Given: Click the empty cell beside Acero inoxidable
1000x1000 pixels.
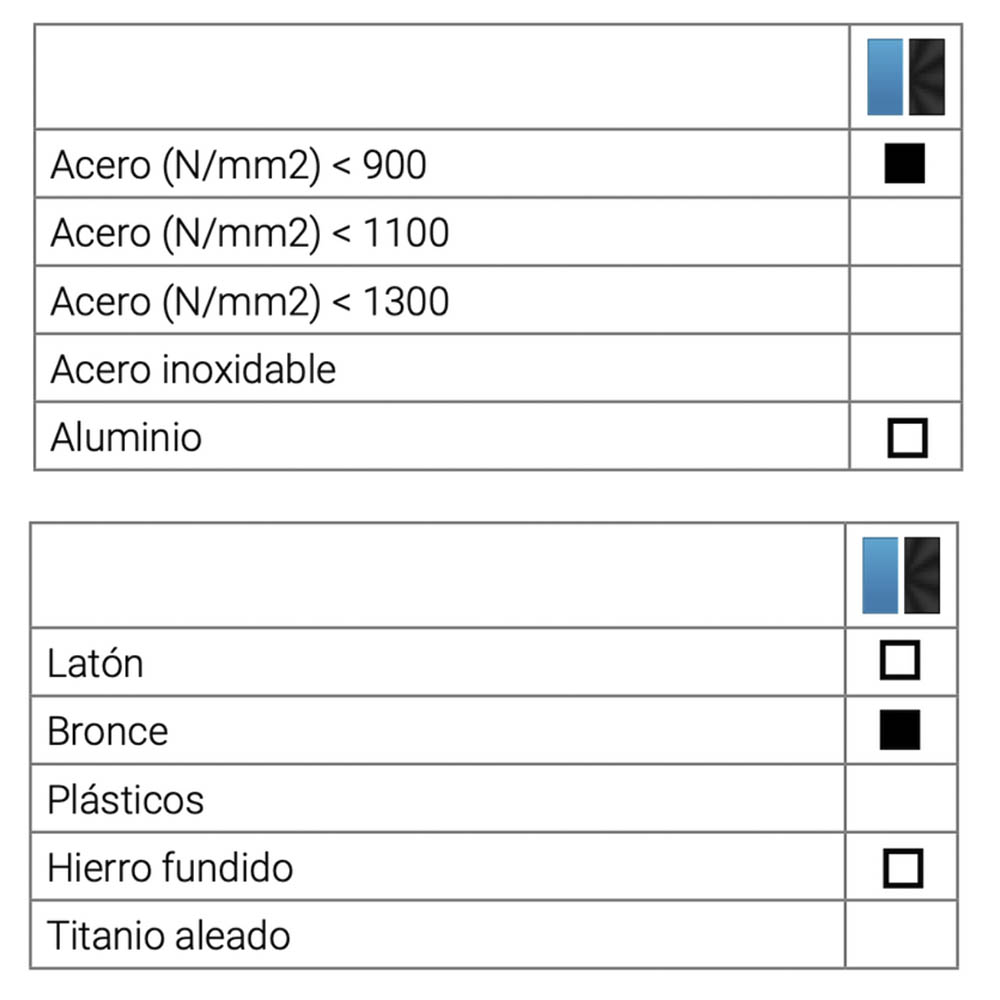Looking at the screenshot, I should pos(905,369).
